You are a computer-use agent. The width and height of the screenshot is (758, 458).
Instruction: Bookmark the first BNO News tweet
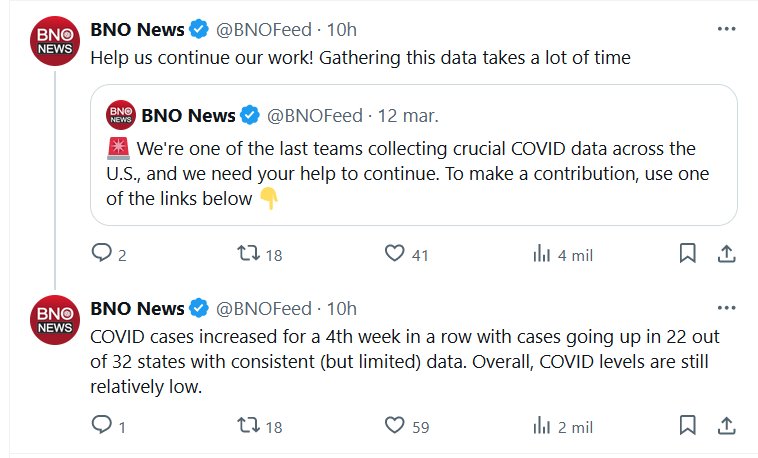[x=687, y=254]
